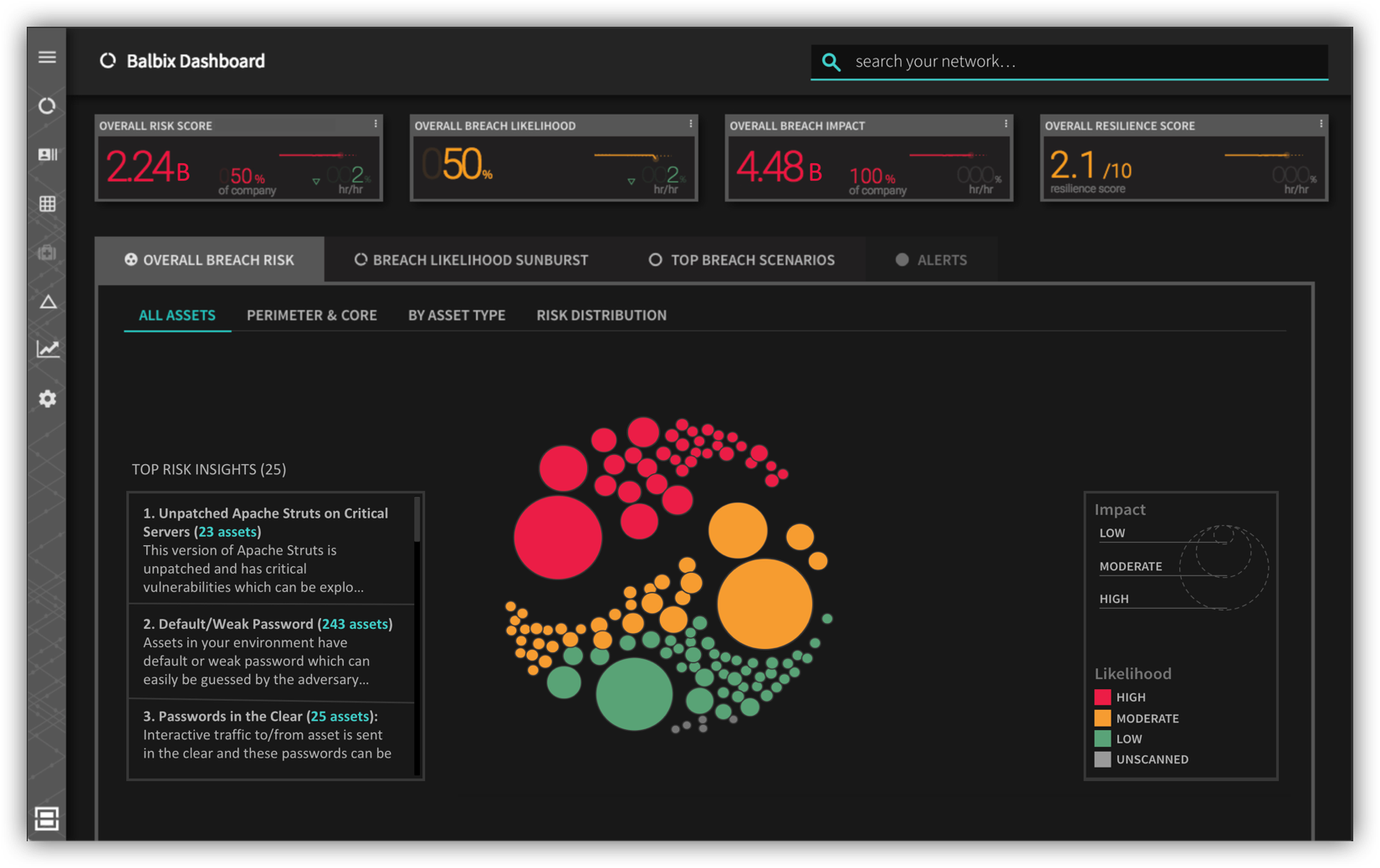Select the Perimeter & Core sub-tab
Screen dimensions: 1380x868
click(312, 315)
